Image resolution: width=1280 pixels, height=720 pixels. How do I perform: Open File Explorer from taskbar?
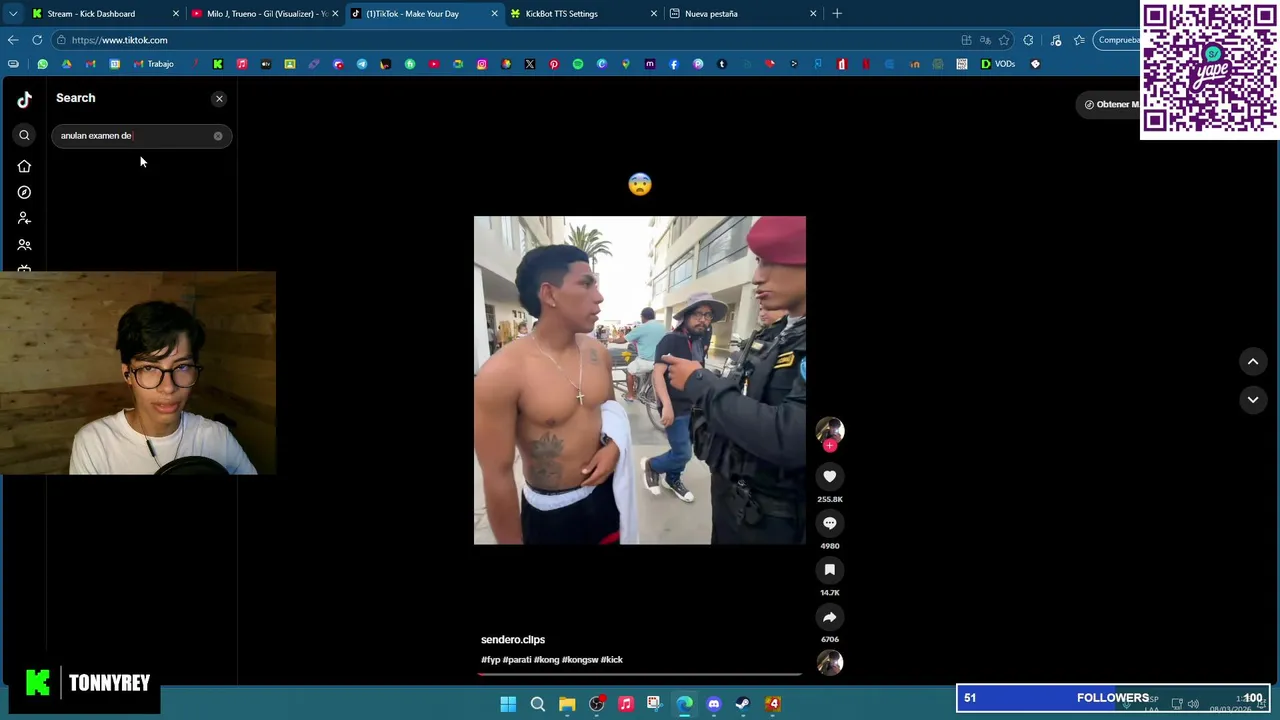point(567,704)
